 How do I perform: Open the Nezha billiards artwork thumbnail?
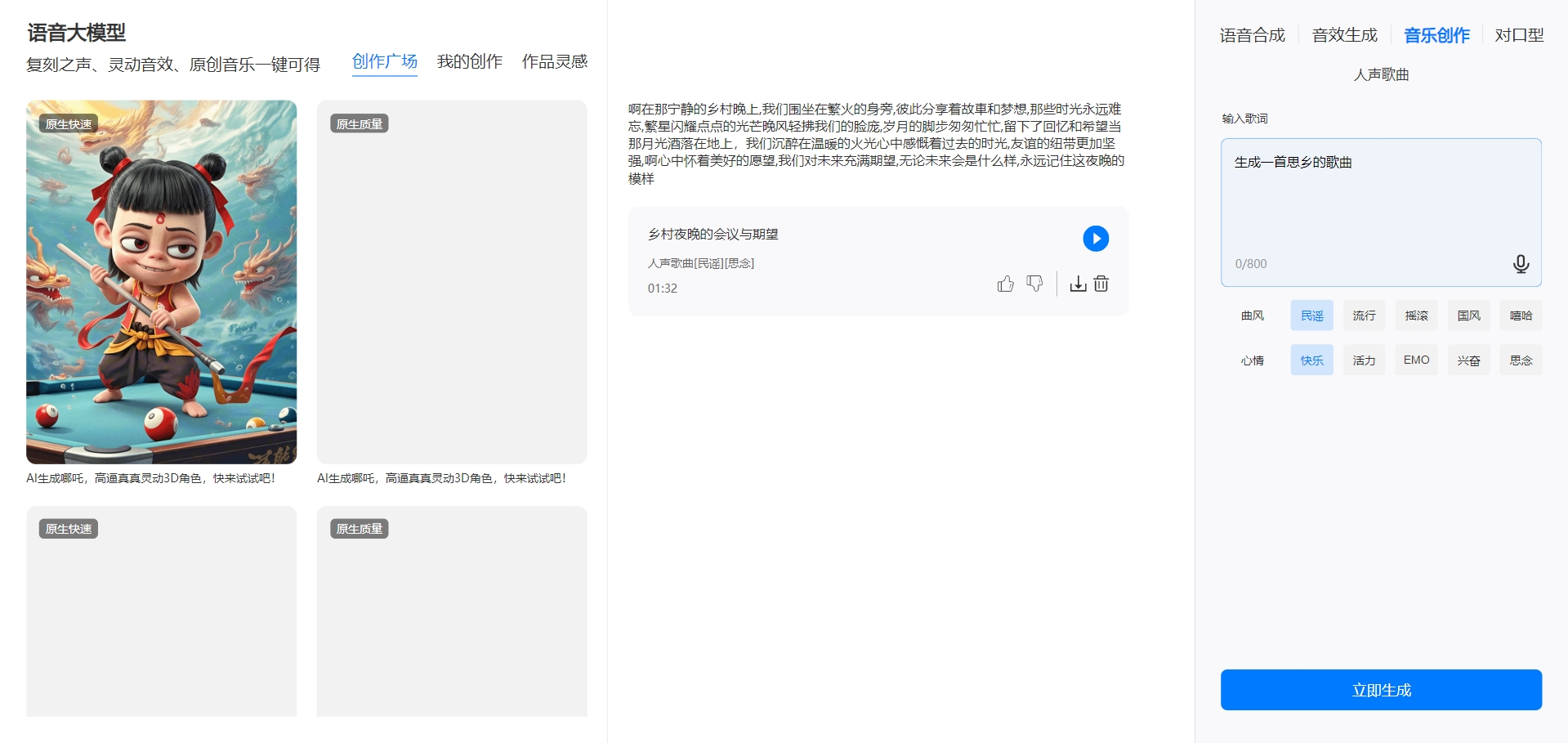pos(162,282)
